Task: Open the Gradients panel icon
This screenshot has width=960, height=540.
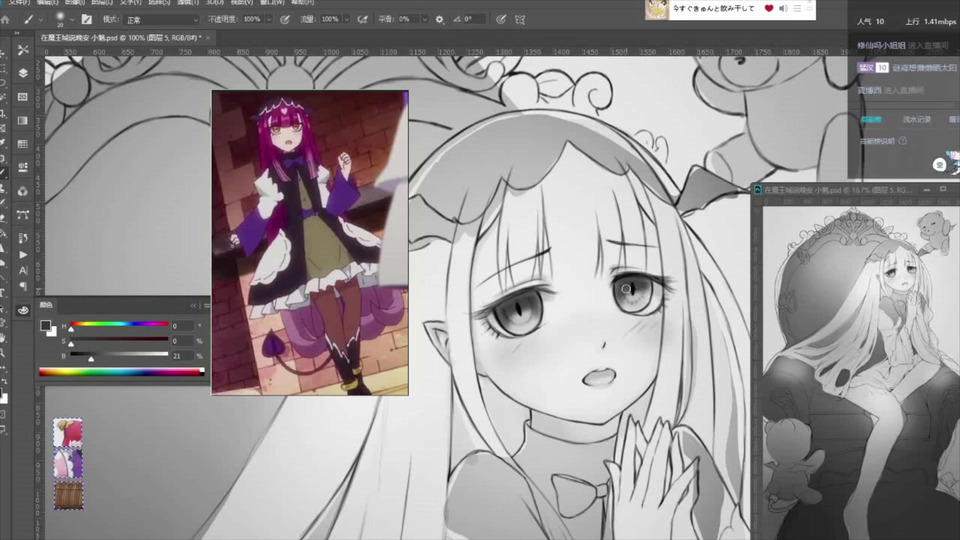Action: (23, 121)
